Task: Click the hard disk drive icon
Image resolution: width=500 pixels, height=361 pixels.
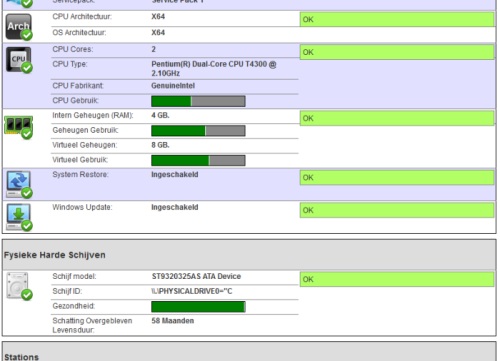Action: coord(19,286)
